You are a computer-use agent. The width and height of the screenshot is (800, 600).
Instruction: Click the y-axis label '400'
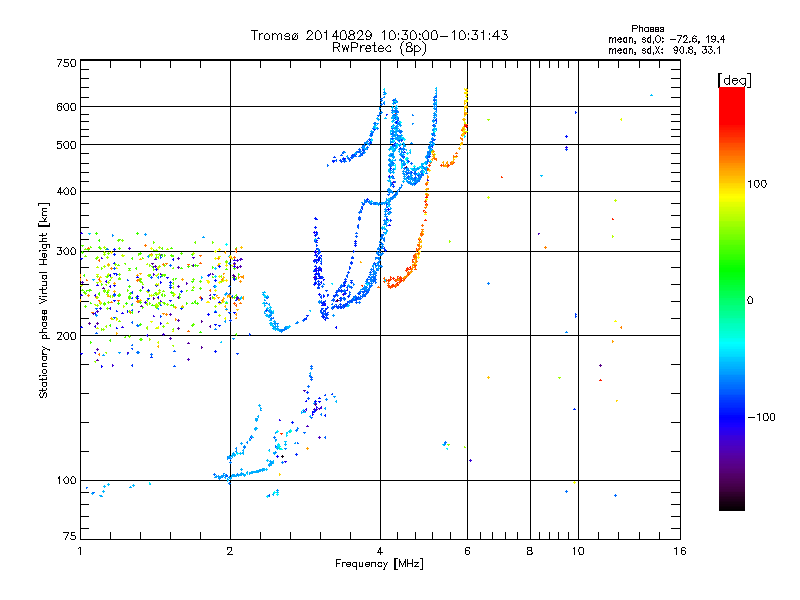tap(66, 192)
